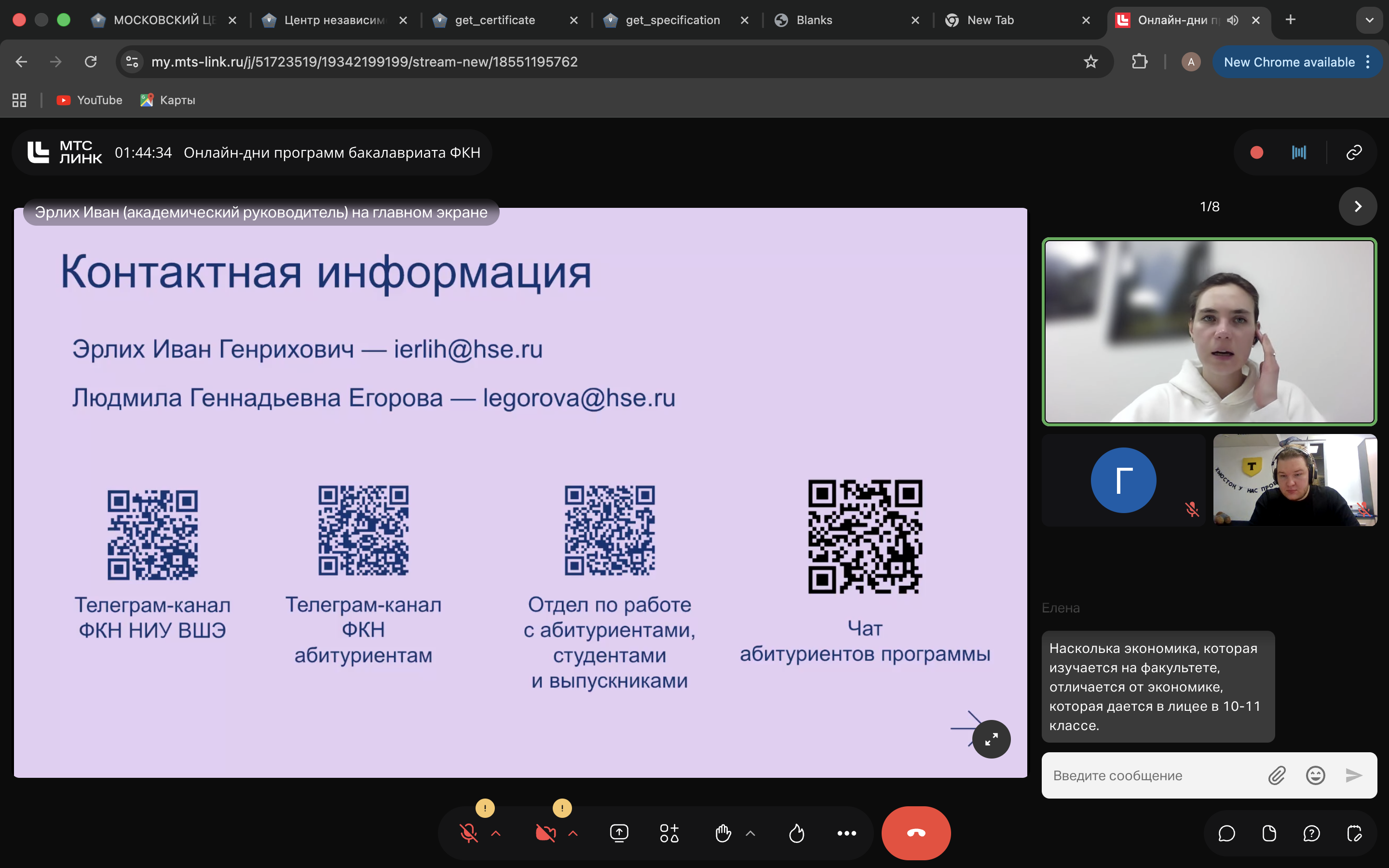Viewport: 1389px width, 868px height.
Task: Go back in browser history
Action: pyautogui.click(x=21, y=61)
